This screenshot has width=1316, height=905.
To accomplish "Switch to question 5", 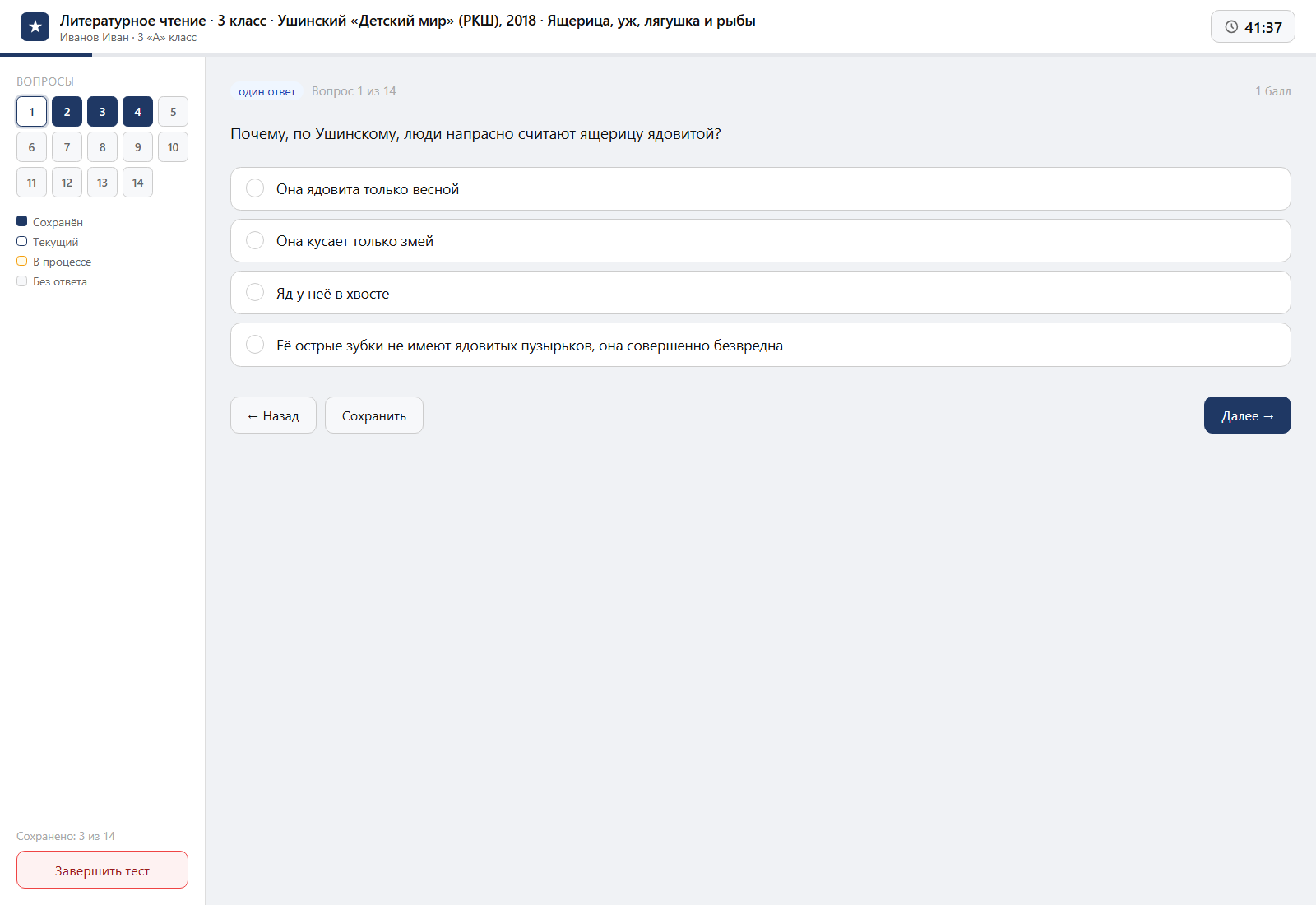I will (173, 112).
